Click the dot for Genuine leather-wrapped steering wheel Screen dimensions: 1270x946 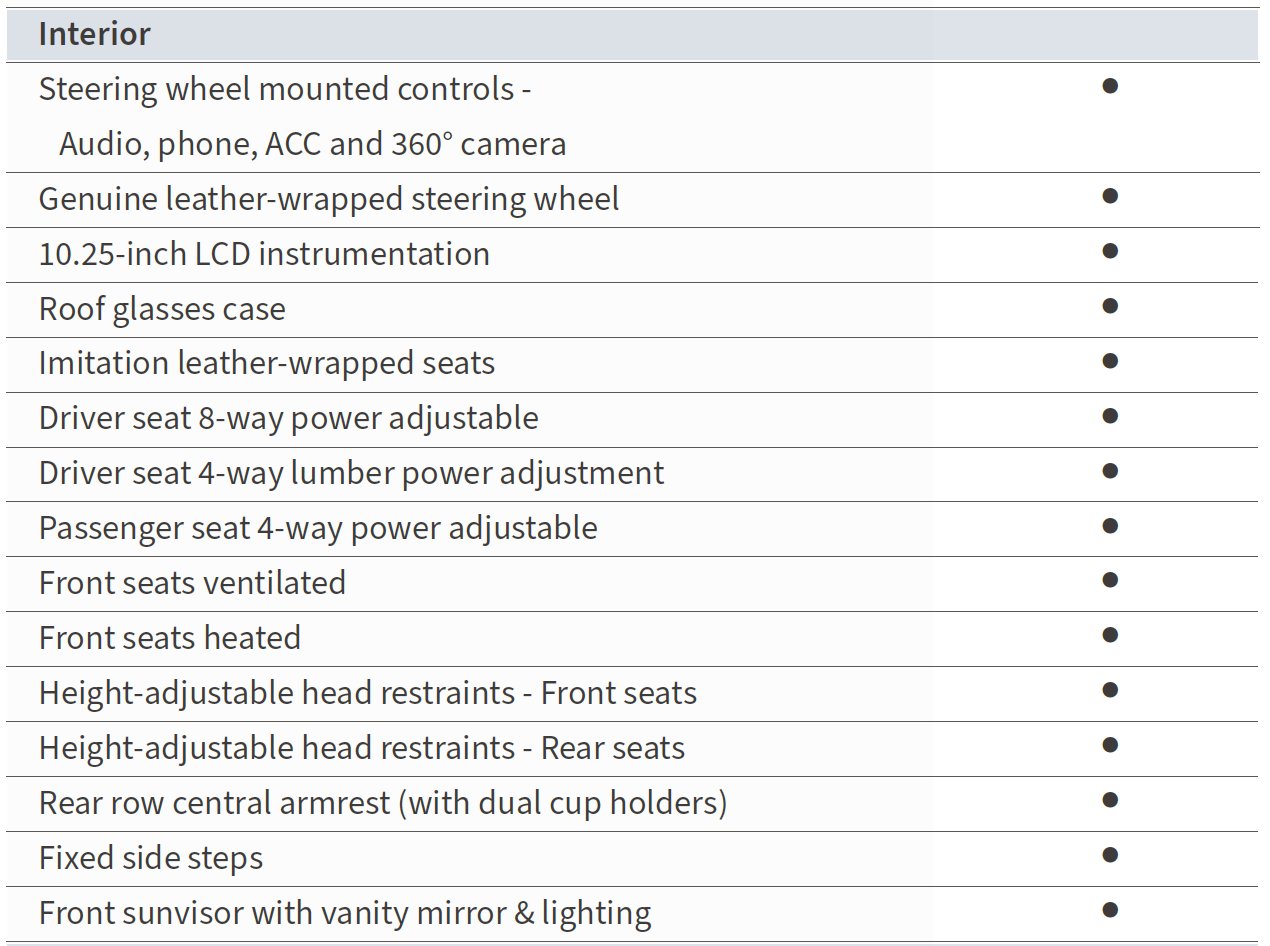(x=1109, y=196)
